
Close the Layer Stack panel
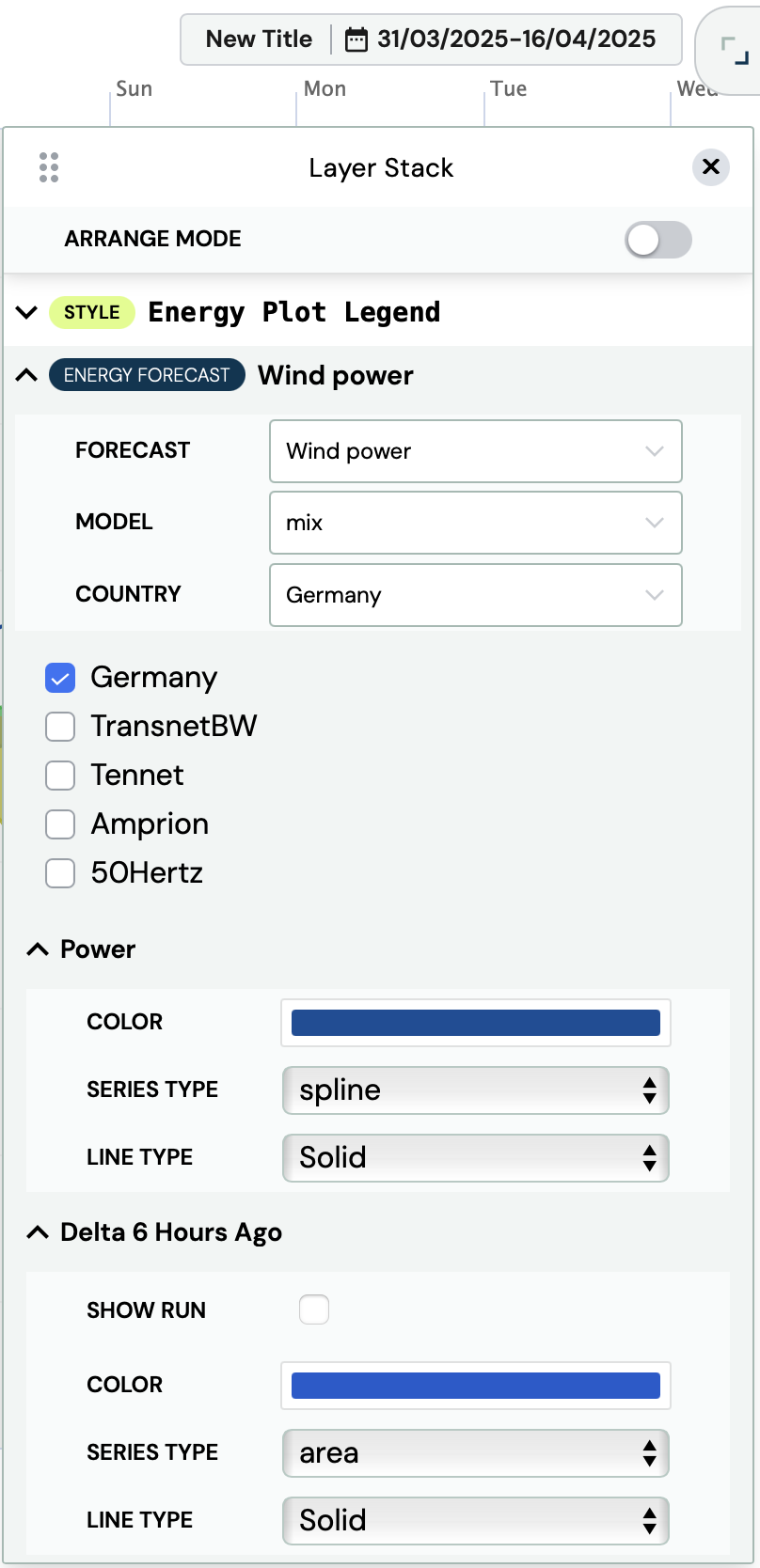pos(711,167)
